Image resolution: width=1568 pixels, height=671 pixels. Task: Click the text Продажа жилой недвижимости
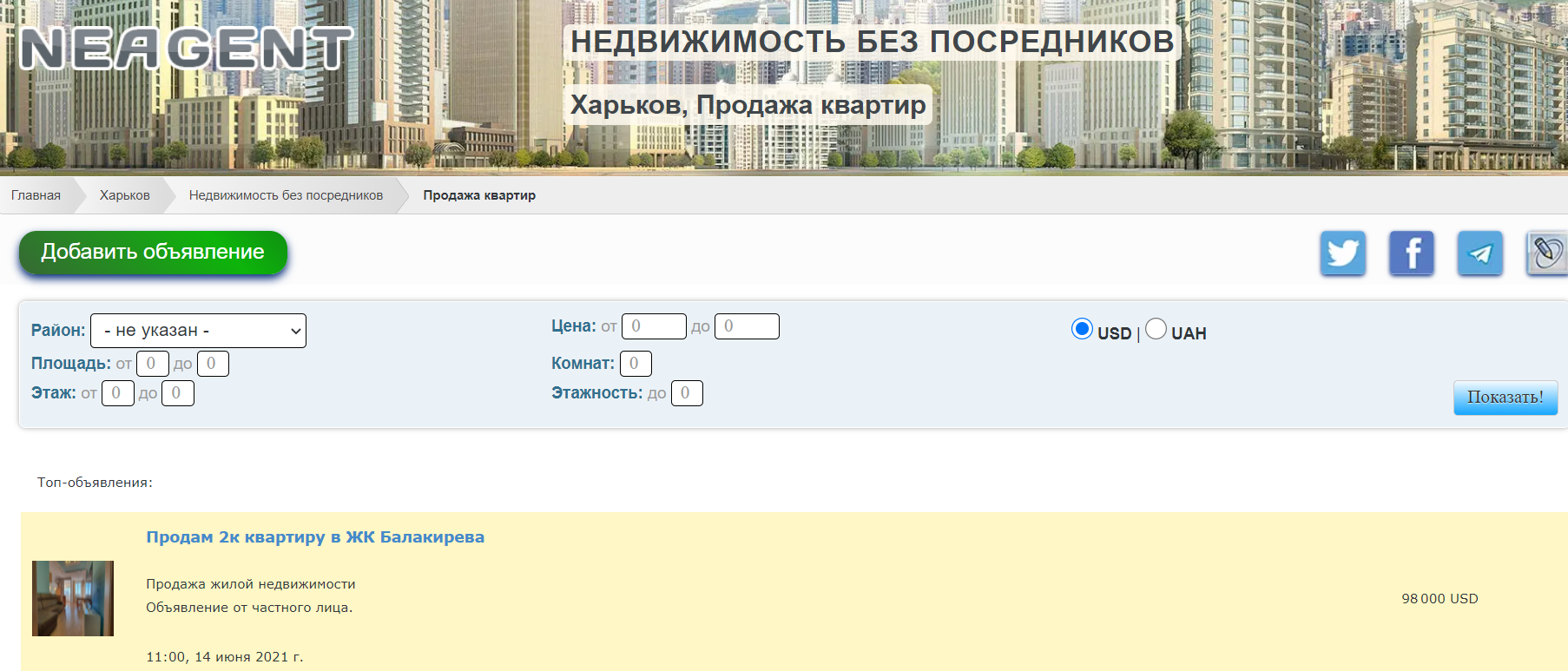[x=251, y=584]
